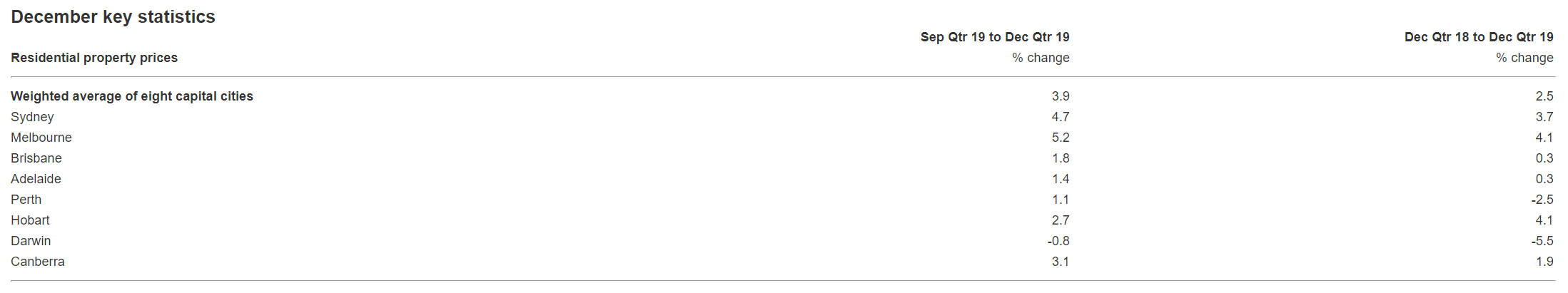Click the Darwin row label
This screenshot has height=293, width=1568.
[31, 241]
